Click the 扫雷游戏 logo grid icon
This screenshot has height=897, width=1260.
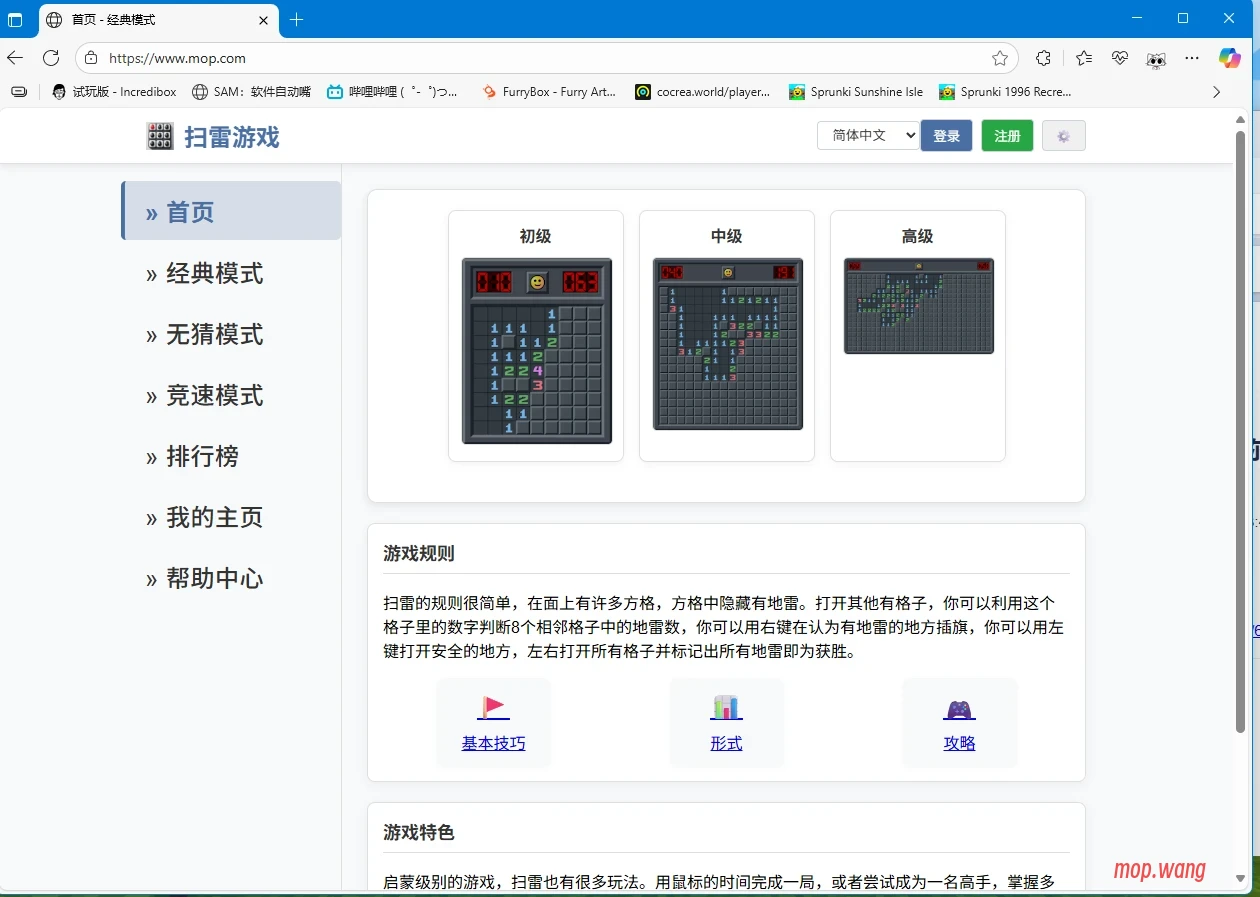point(158,135)
